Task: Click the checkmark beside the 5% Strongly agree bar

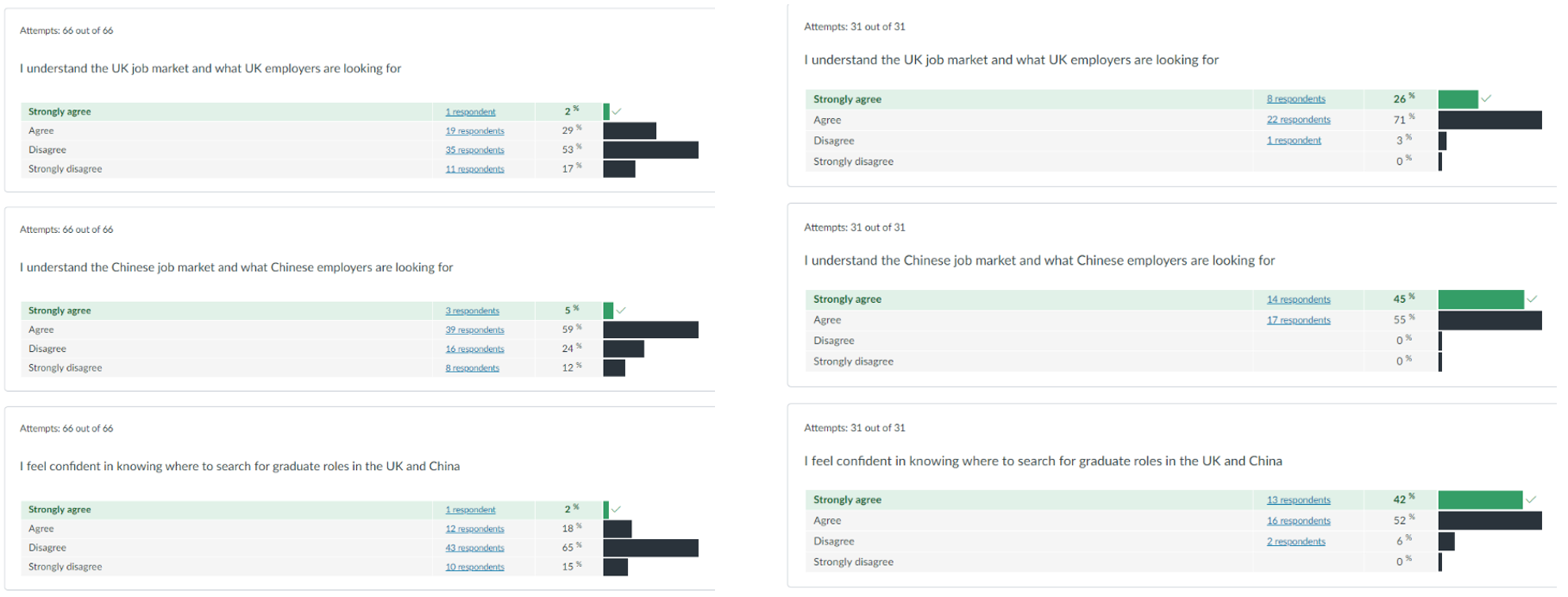Action: pyautogui.click(x=621, y=311)
